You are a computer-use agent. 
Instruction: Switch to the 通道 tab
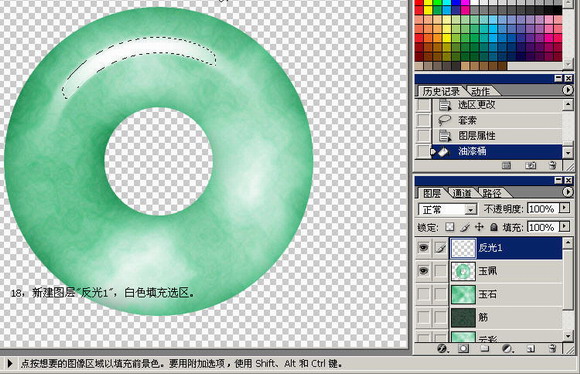click(462, 193)
